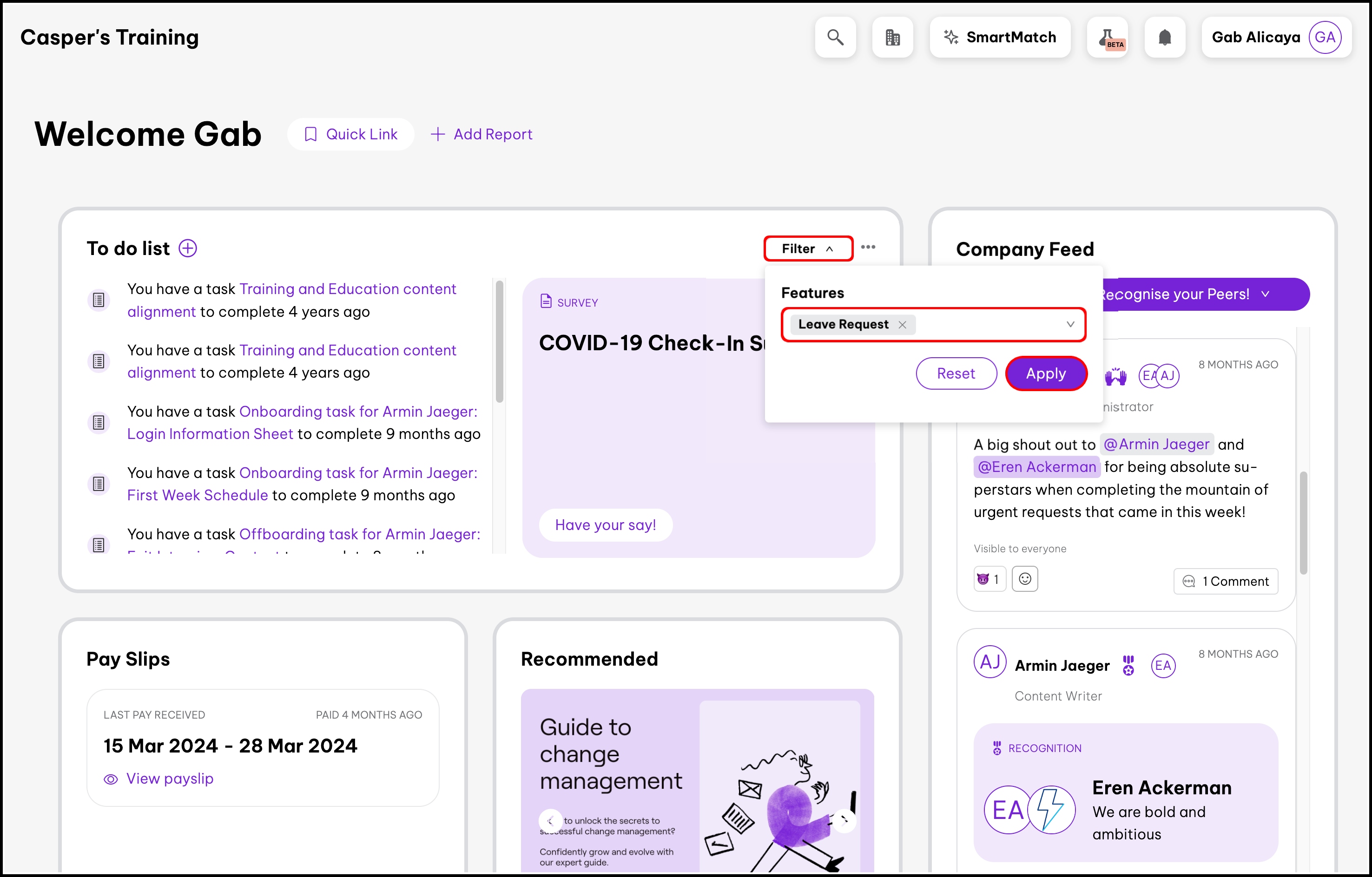Click the Quick Link button
Image resolution: width=1372 pixels, height=877 pixels.
[x=350, y=134]
